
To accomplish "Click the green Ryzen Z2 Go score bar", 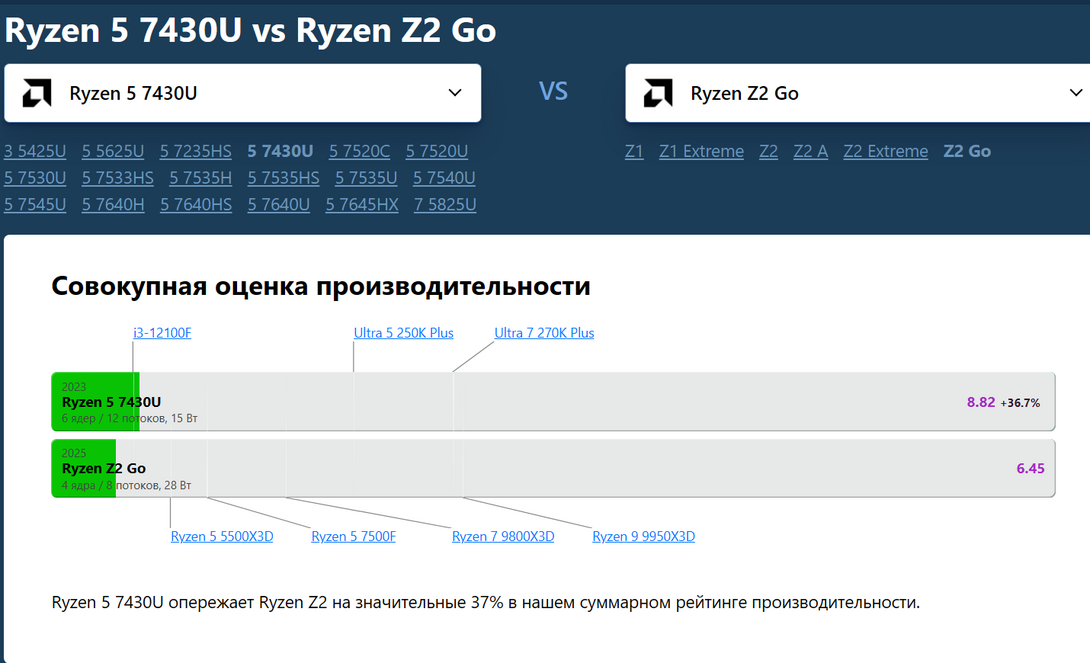I will point(83,468).
